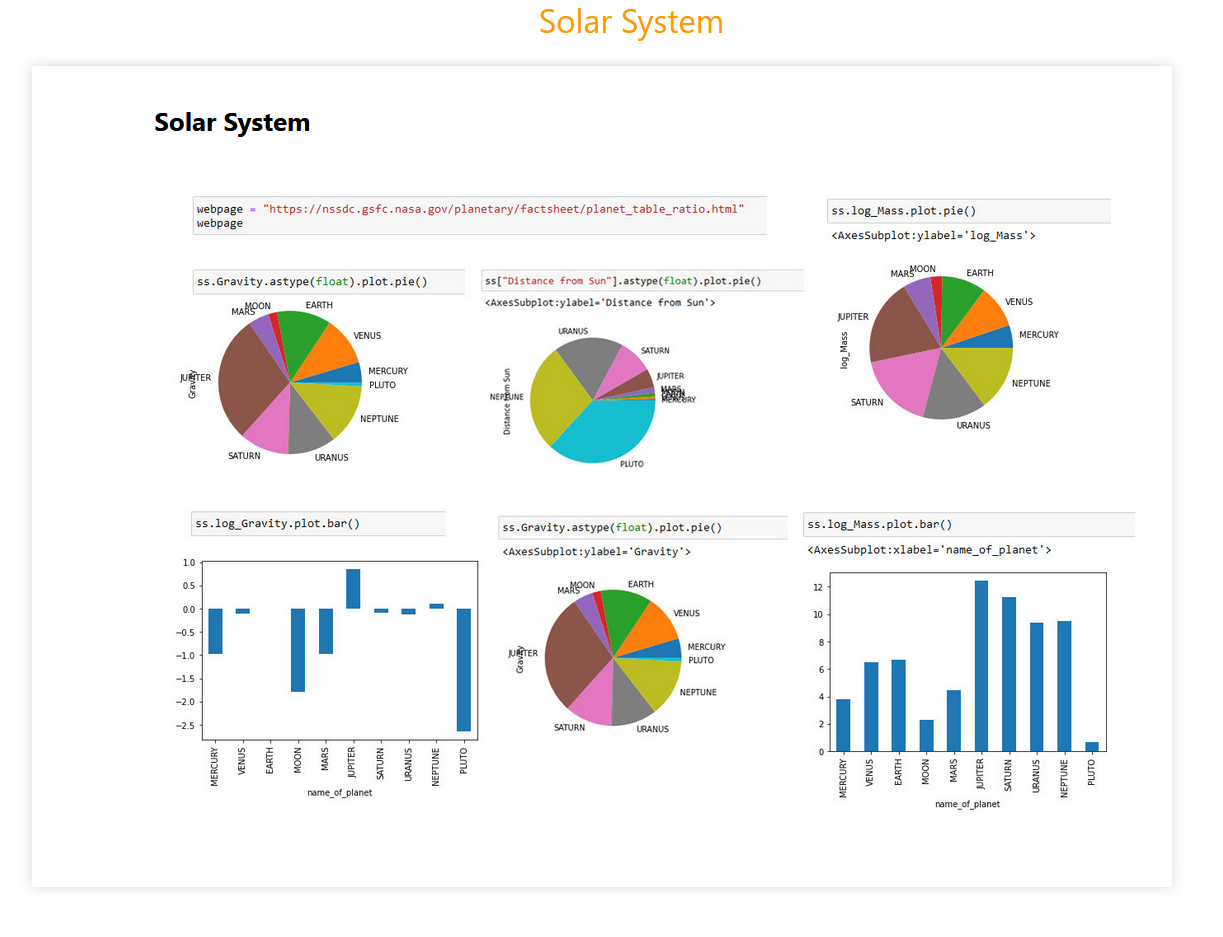Click the JUPITER bar in log_Mass bar chart
Image resolution: width=1223 pixels, height=937 pixels.
point(981,666)
